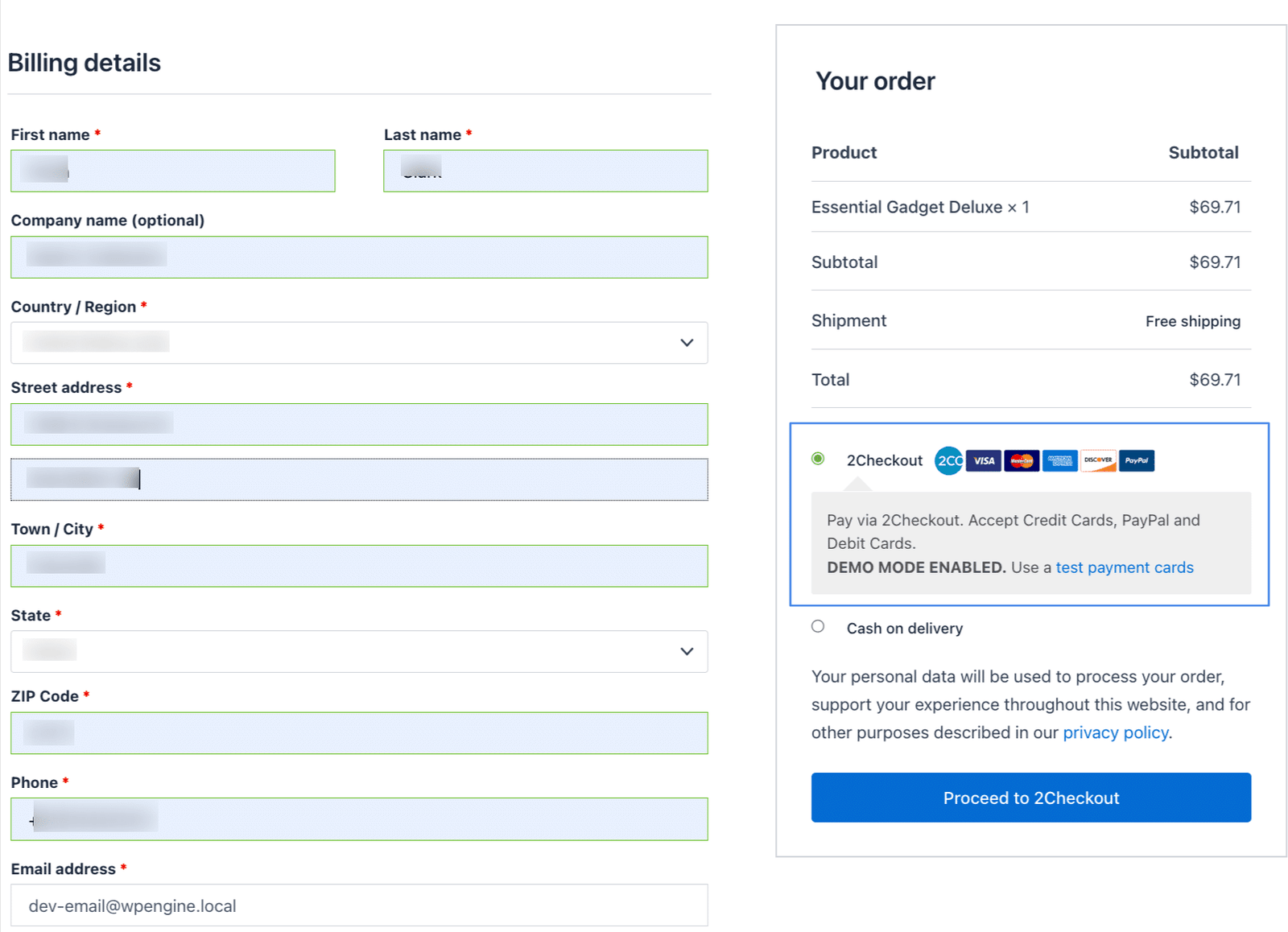Focus the Phone input field
Image resolution: width=1288 pixels, height=932 pixels.
point(359,819)
